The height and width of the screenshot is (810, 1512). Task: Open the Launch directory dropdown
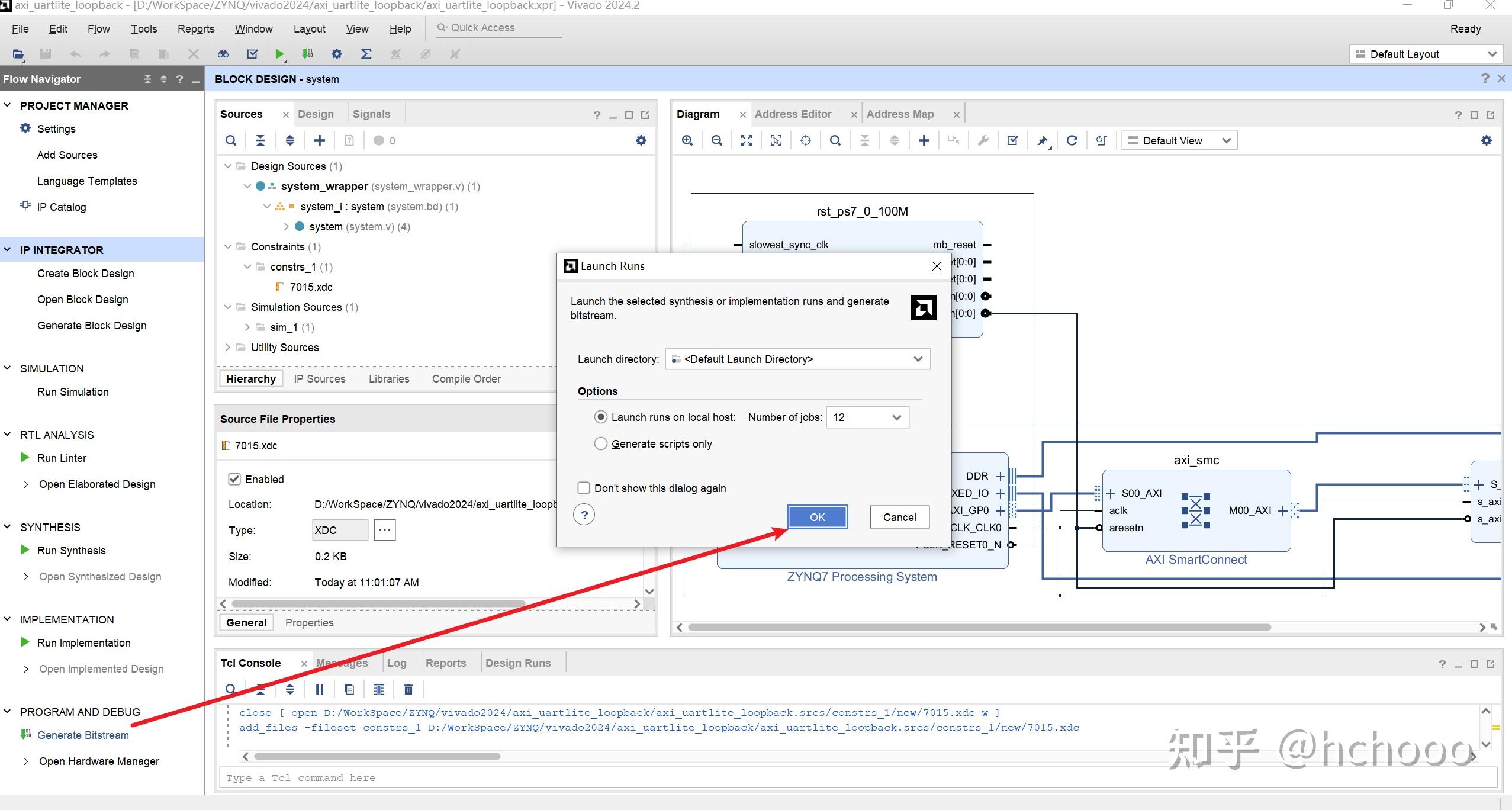tap(797, 359)
